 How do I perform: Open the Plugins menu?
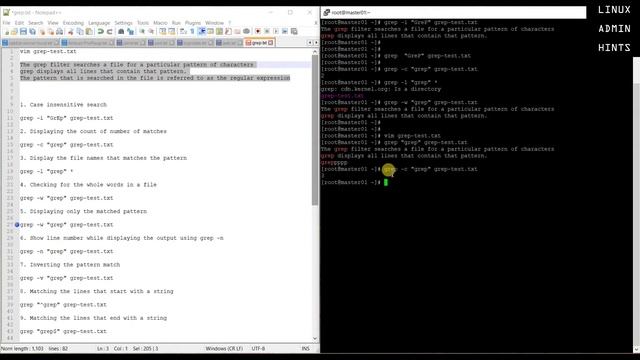[193, 23]
